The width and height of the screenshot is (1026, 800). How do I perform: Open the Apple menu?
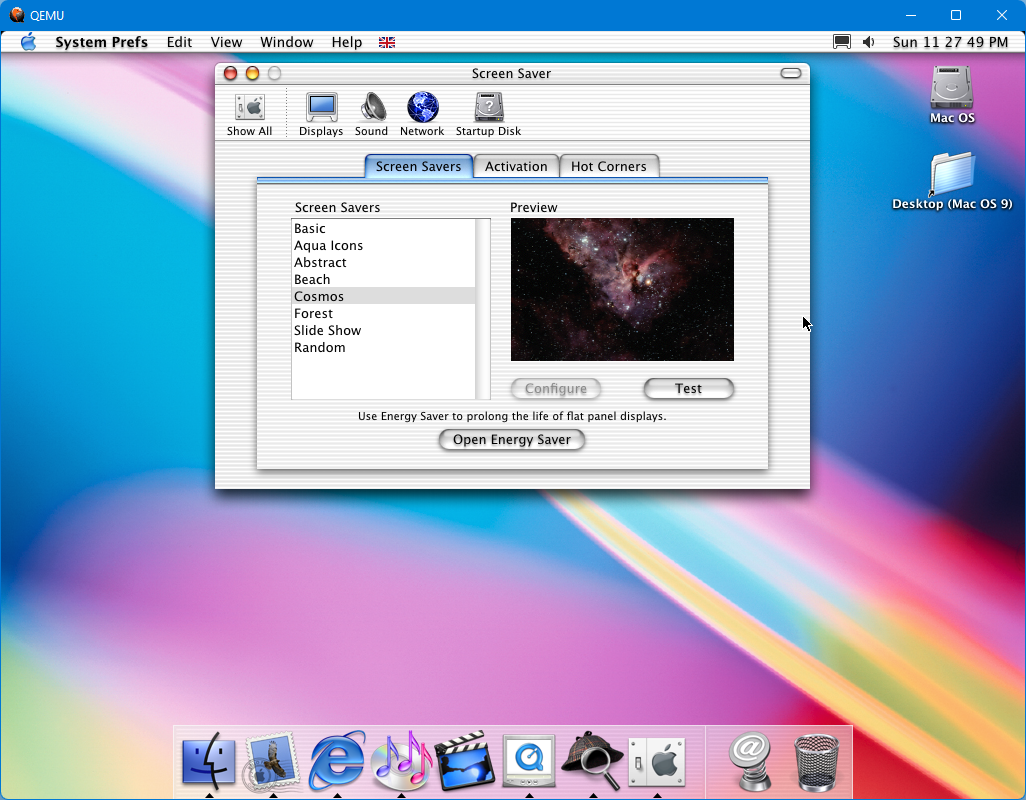28,42
